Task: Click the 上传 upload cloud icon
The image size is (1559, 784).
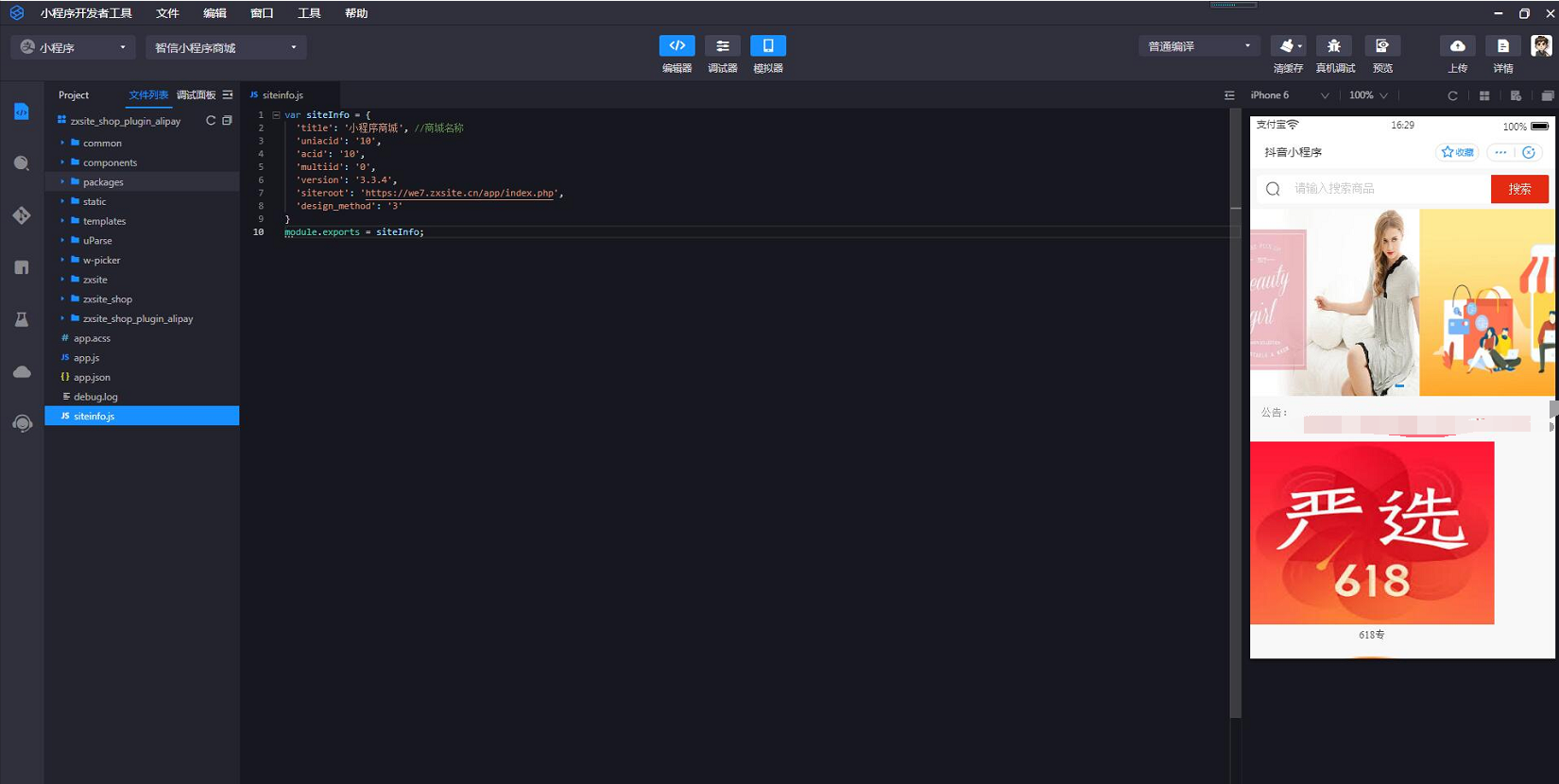Action: point(1458,45)
